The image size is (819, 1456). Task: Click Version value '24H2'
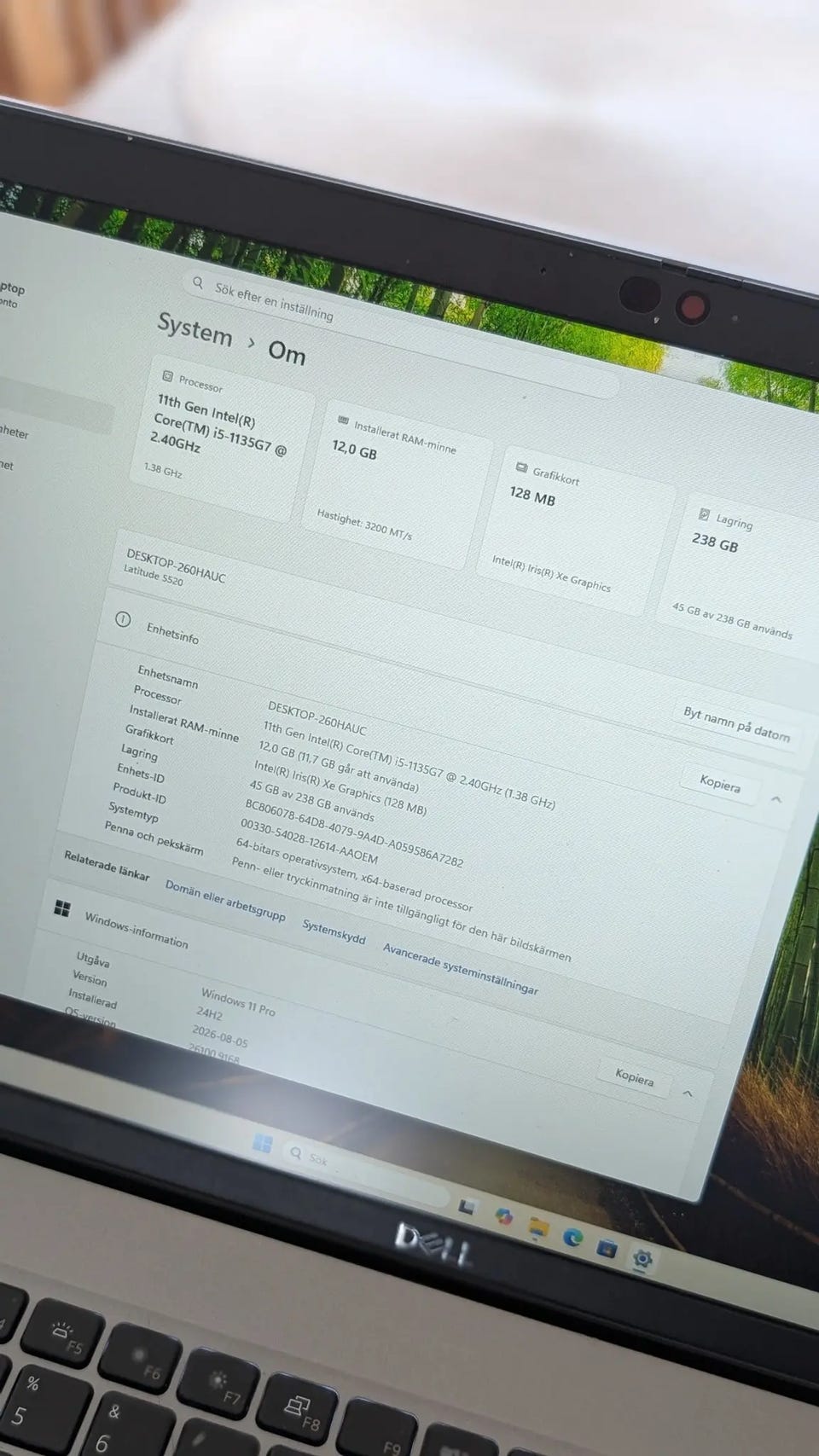(209, 1013)
